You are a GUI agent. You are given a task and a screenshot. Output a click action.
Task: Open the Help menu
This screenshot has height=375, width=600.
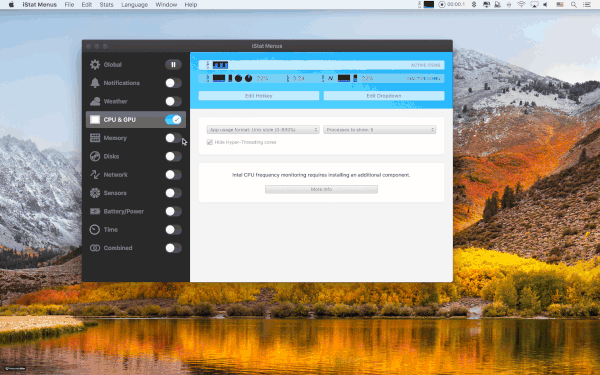(191, 5)
